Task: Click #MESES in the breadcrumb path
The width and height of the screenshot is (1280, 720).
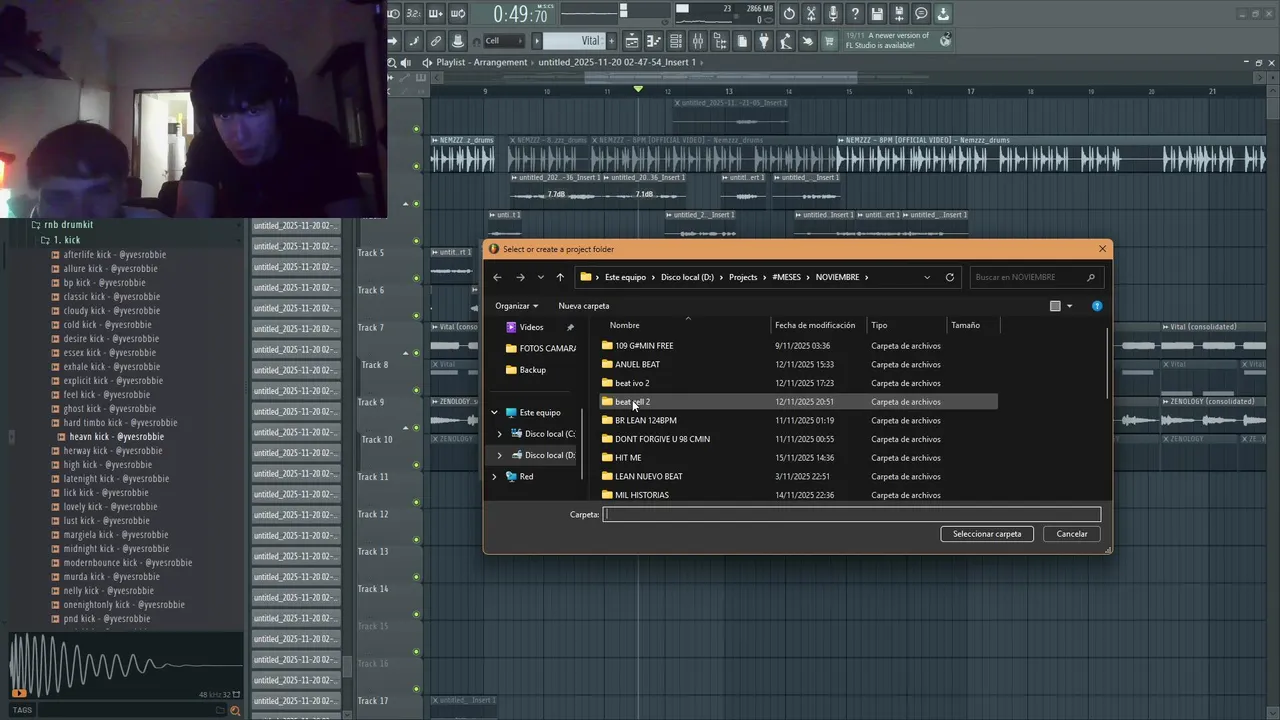Action: (x=789, y=277)
